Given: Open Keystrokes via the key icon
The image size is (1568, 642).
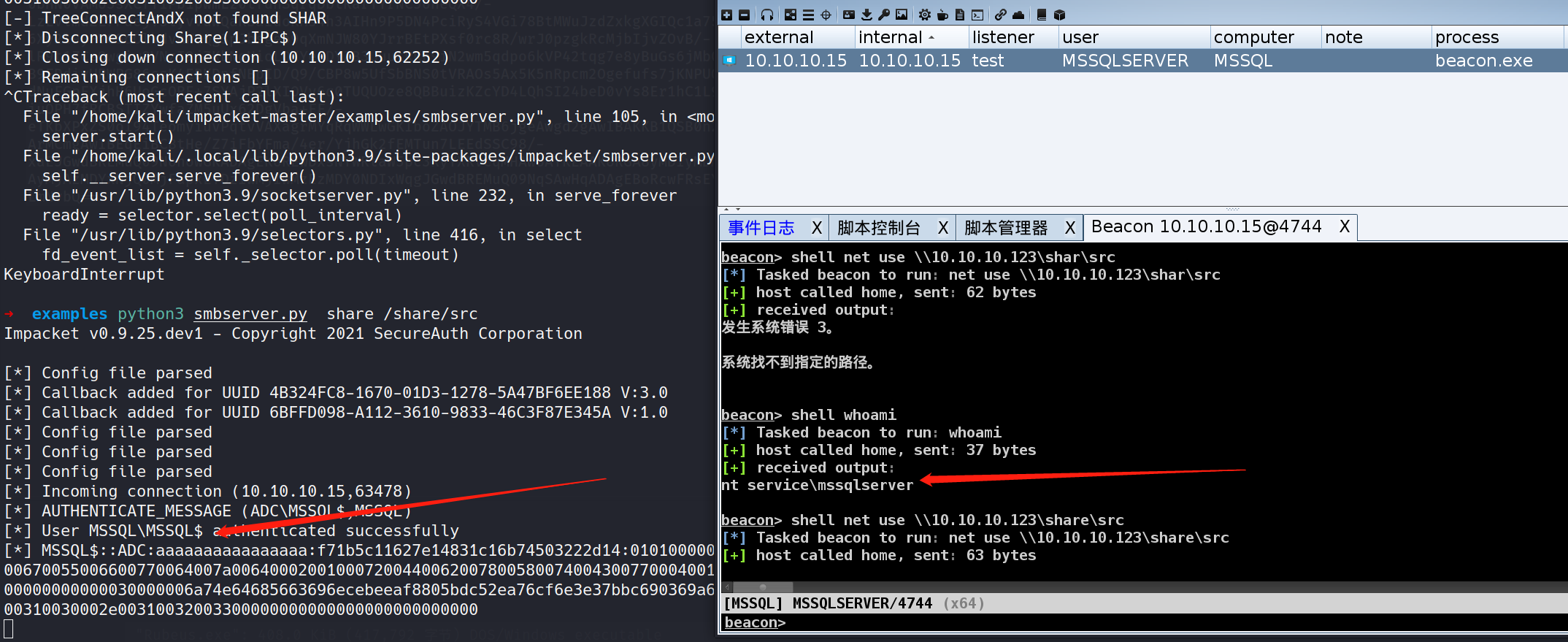Looking at the screenshot, I should point(884,15).
